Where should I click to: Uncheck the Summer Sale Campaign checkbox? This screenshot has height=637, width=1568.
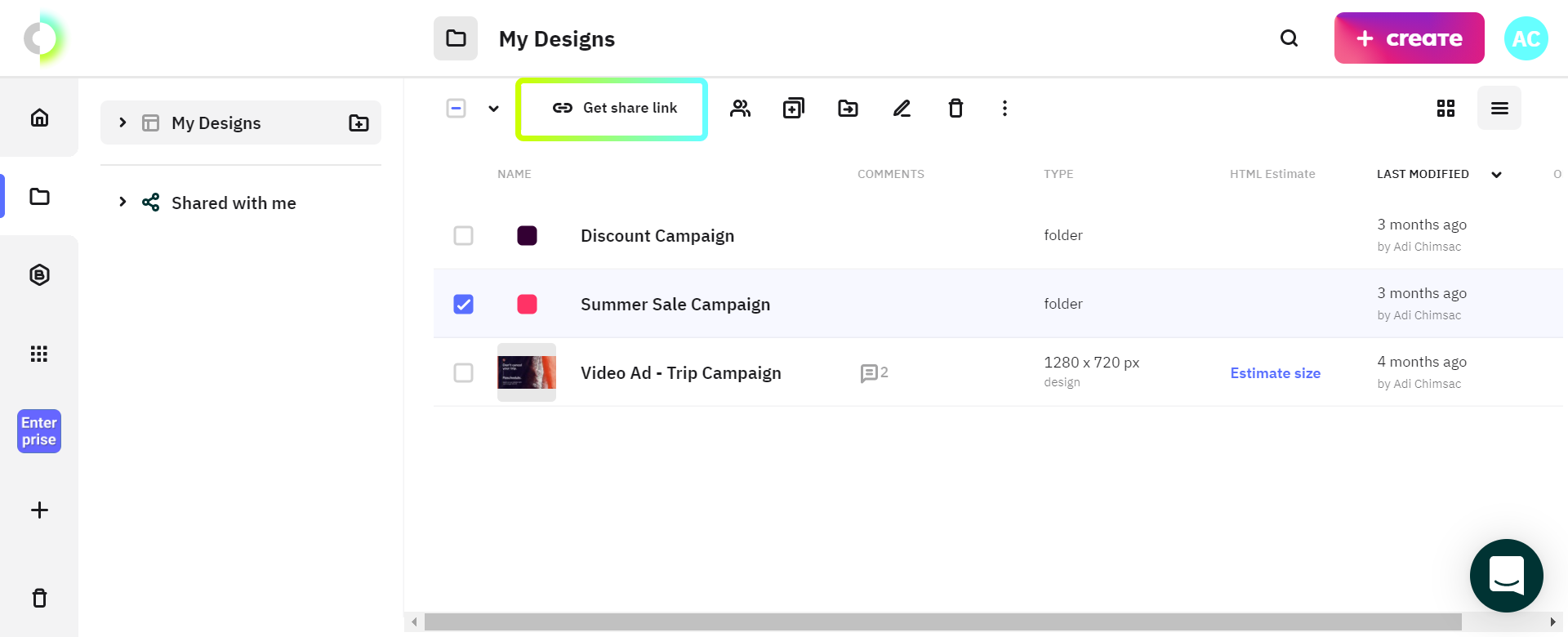point(463,305)
